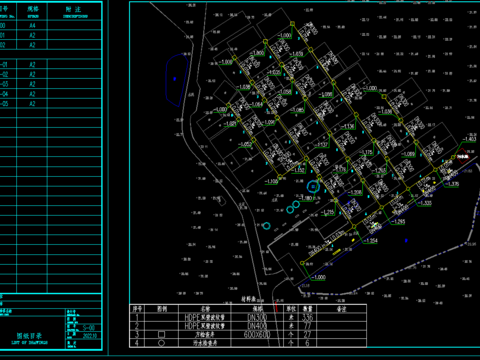Screen dimensions: 480x360
Task: Select the topmost yellow manhole node
Action: (x=292, y=24)
